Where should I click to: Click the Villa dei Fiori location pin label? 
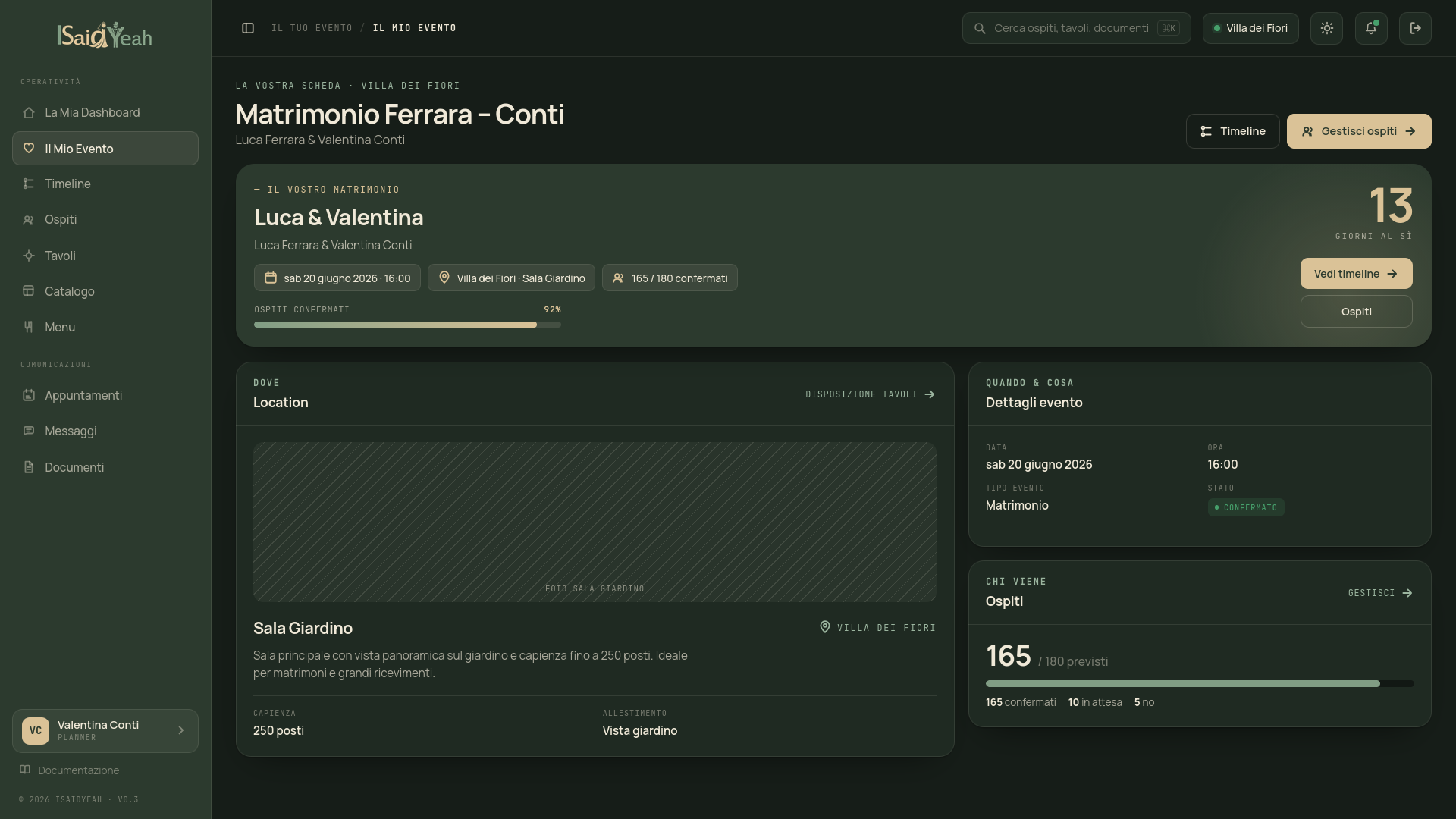[877, 627]
